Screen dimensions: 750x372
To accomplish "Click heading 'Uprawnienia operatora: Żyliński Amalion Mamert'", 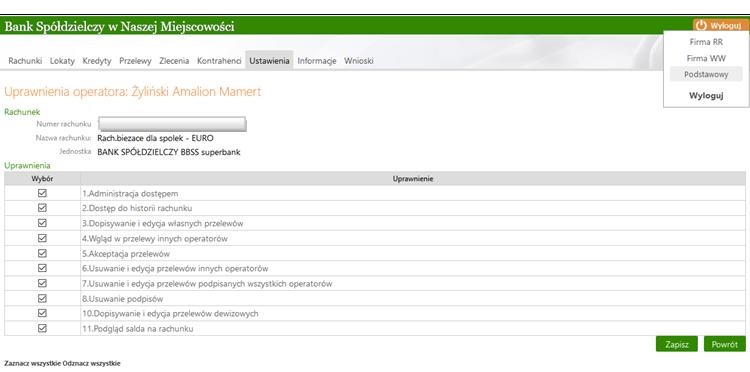I will pyautogui.click(x=133, y=92).
